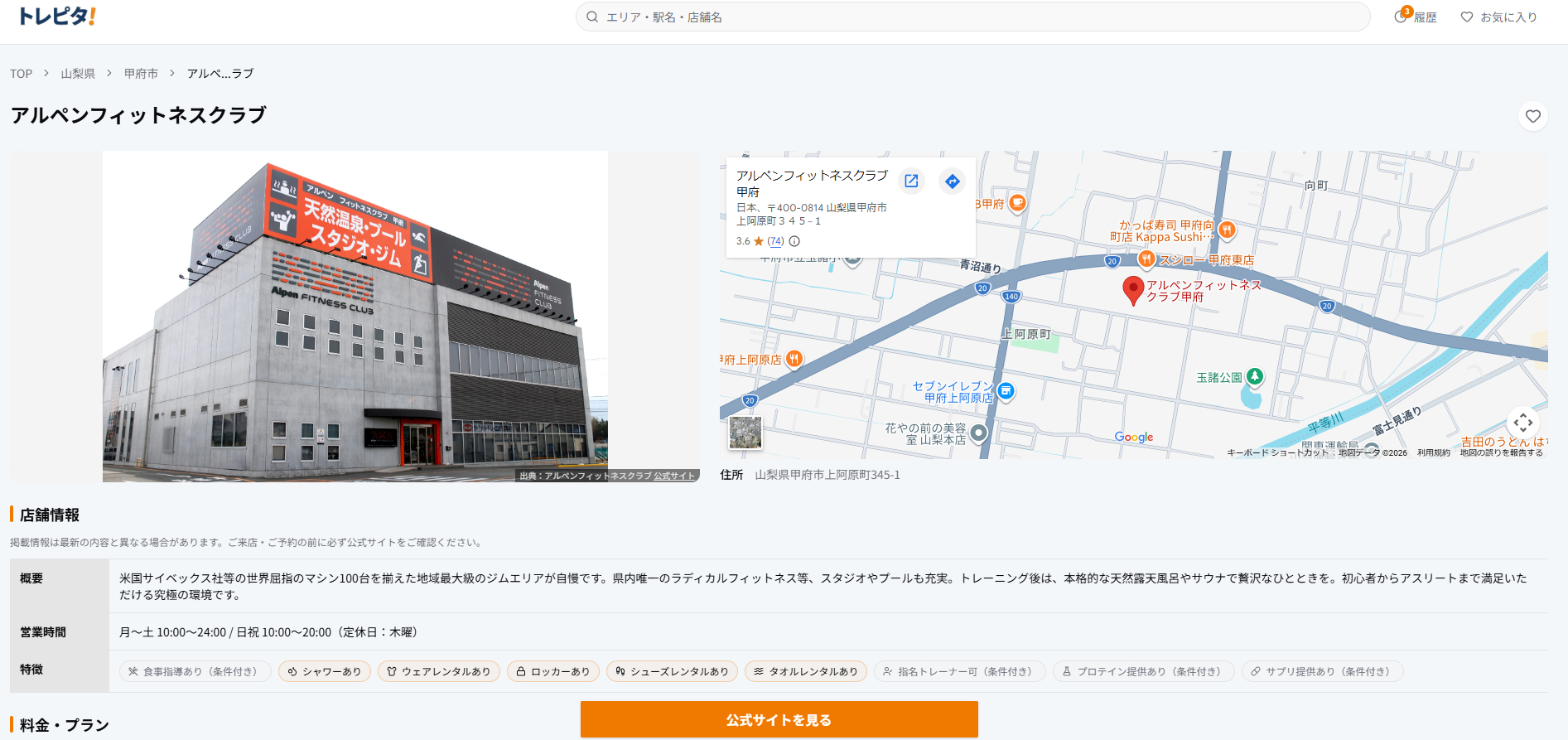The width and height of the screenshot is (1568, 740).
Task: Open the お気に入り favorites list
Action: point(1498,17)
